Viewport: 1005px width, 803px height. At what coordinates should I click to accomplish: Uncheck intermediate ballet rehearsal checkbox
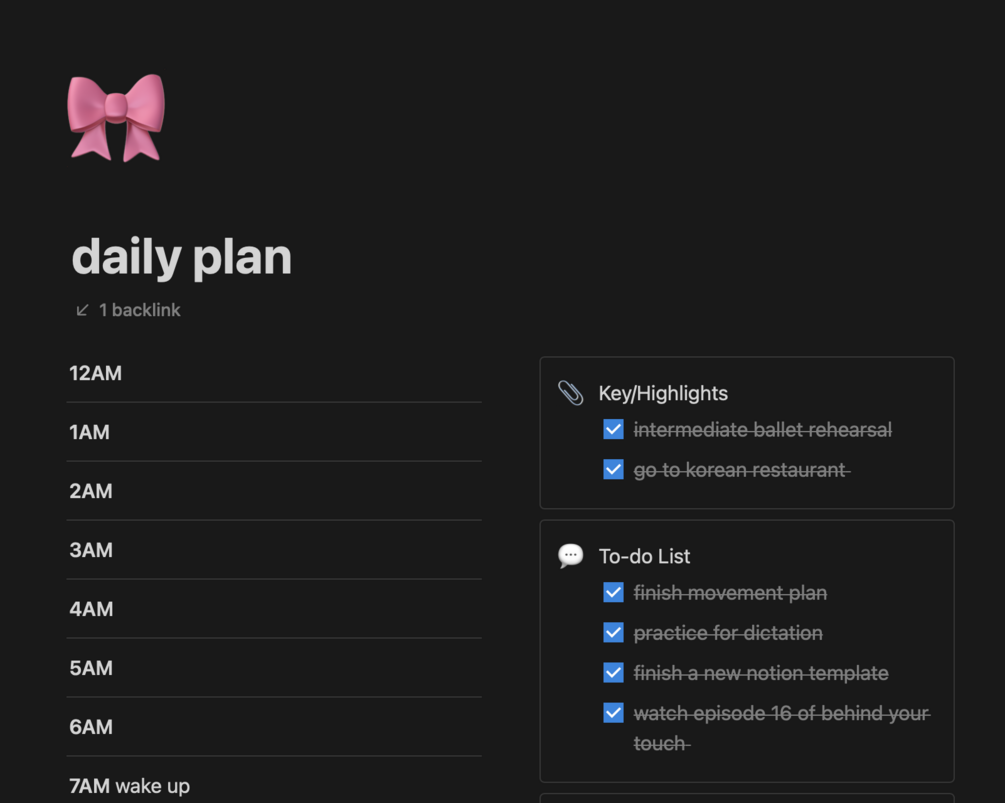tap(614, 430)
